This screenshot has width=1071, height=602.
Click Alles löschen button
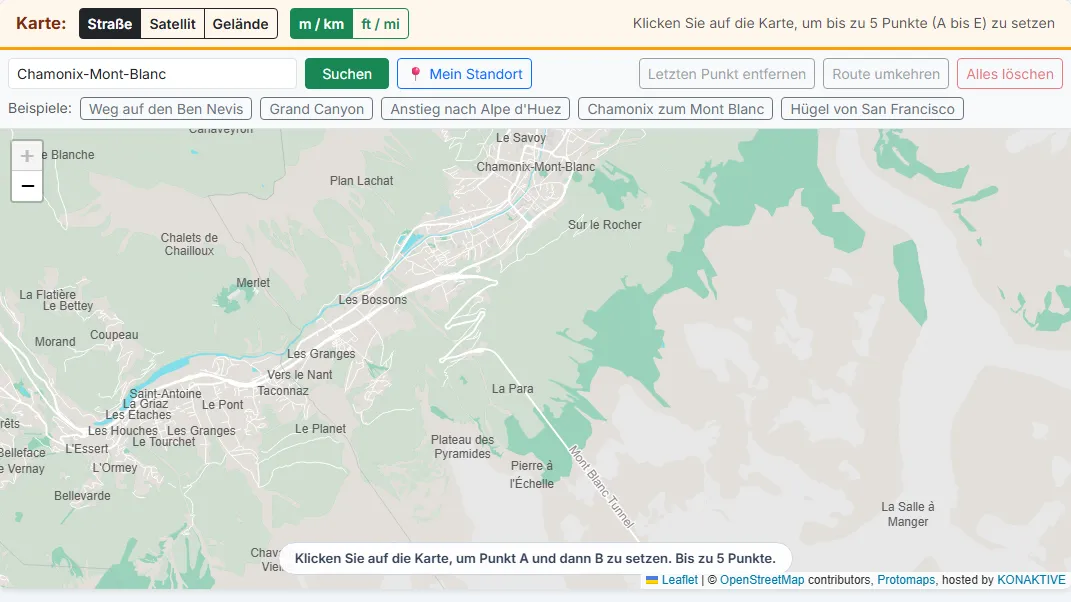(x=1010, y=74)
